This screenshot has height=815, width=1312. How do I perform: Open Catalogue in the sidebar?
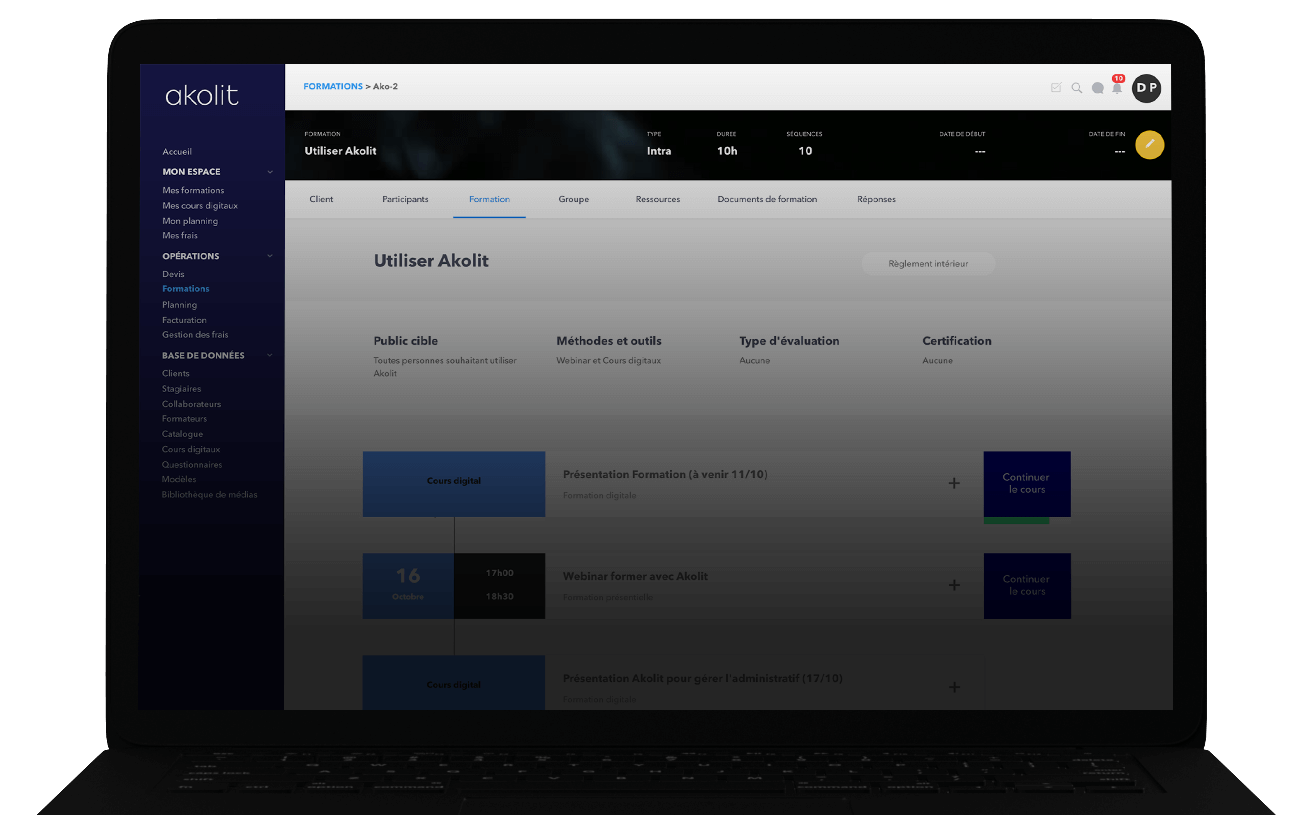tap(183, 434)
